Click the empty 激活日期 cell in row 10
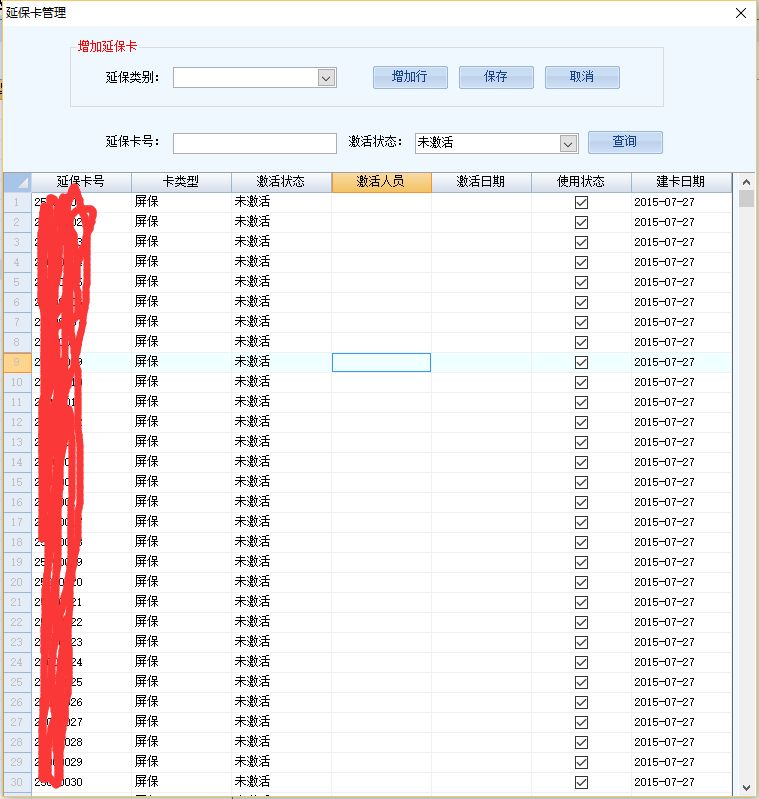Screen dimensions: 759x799 click(481, 382)
